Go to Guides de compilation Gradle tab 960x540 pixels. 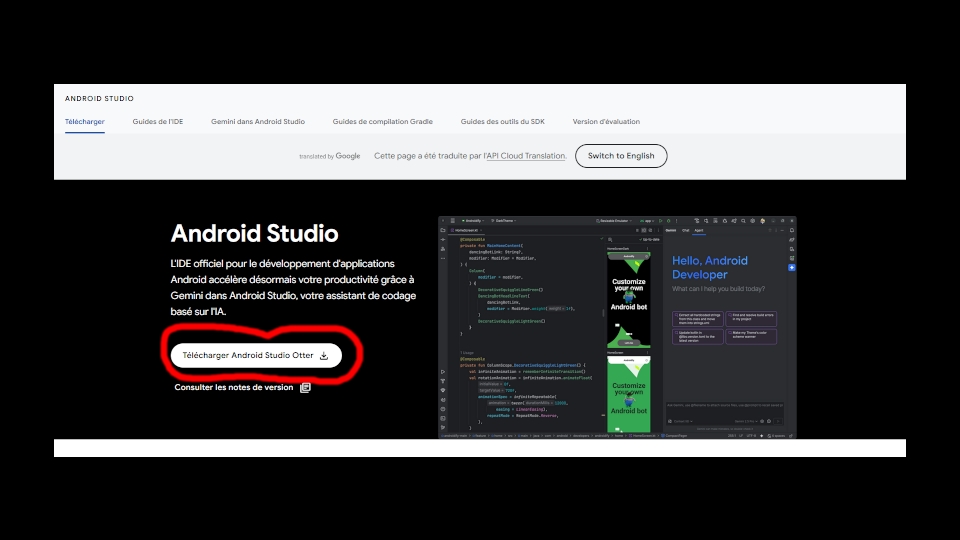(x=383, y=122)
